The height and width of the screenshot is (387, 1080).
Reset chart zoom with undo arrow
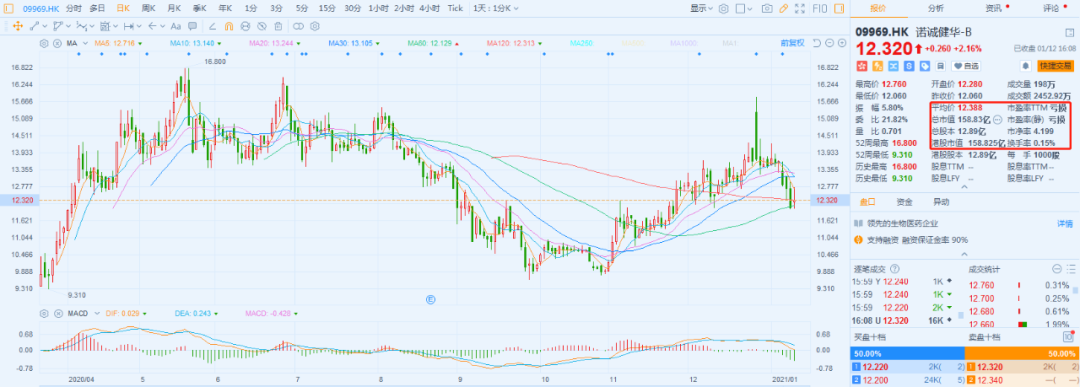coord(816,43)
